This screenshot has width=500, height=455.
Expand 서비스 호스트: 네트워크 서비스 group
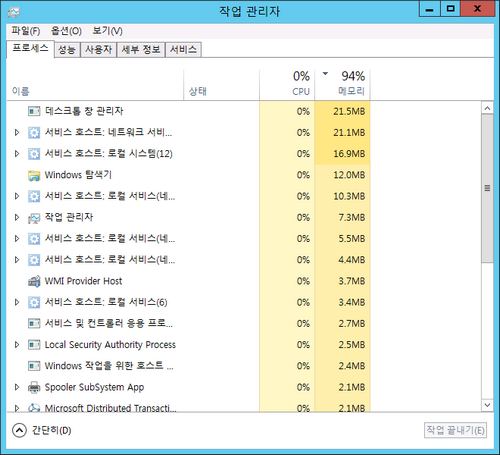pyautogui.click(x=17, y=132)
